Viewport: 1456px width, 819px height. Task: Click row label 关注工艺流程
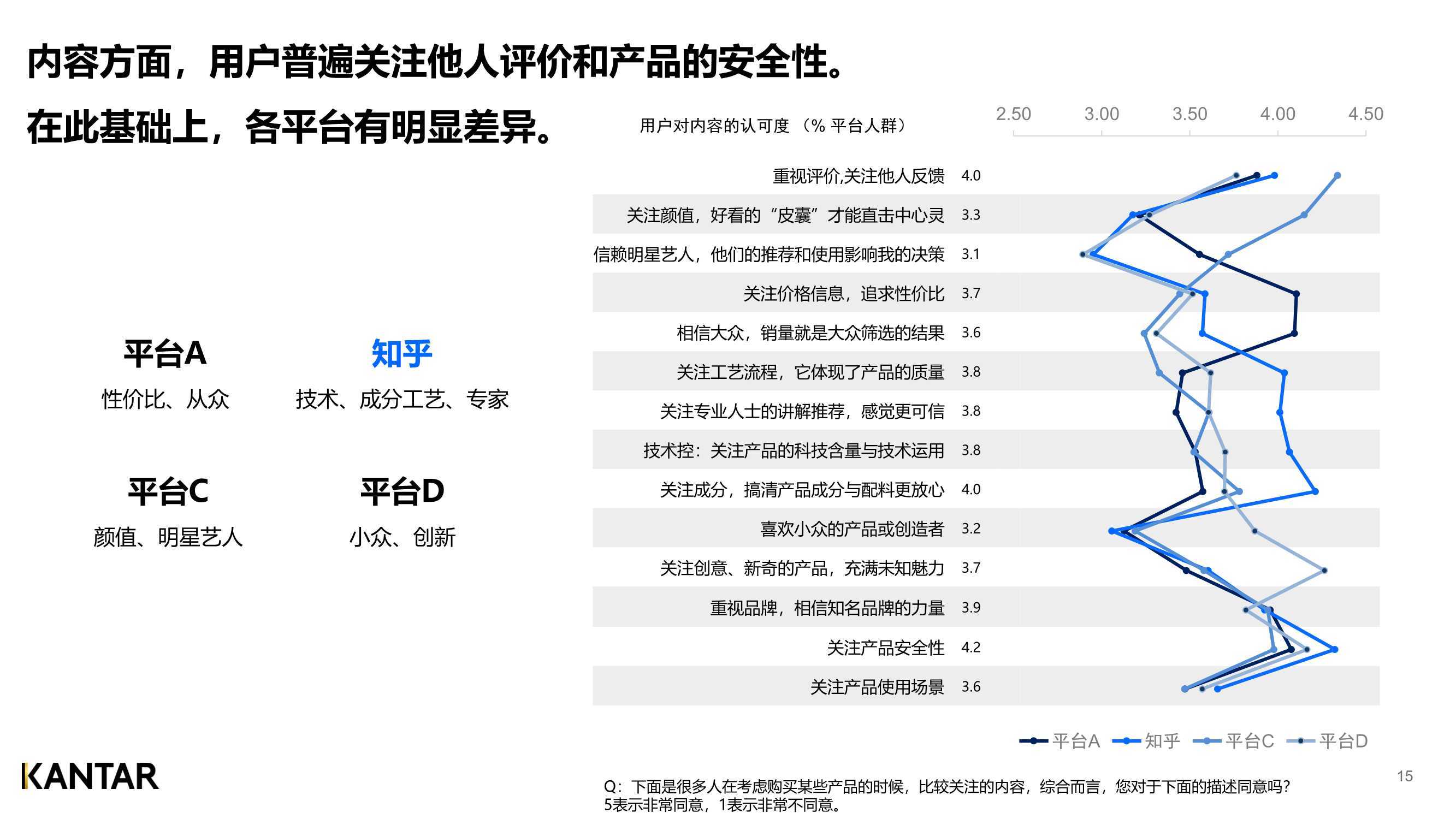pos(810,372)
